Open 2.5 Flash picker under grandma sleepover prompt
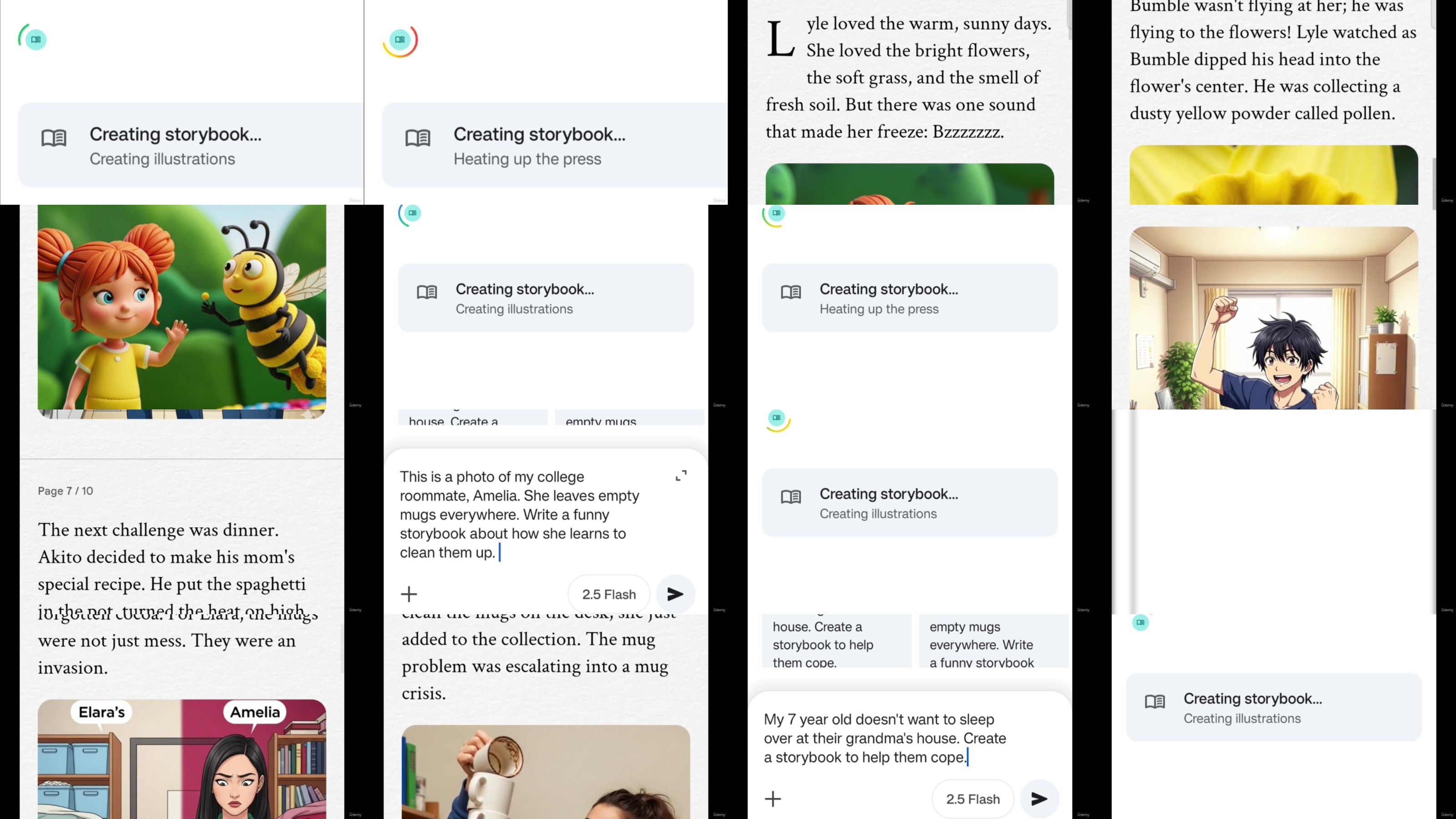1456x819 pixels. coord(973,799)
